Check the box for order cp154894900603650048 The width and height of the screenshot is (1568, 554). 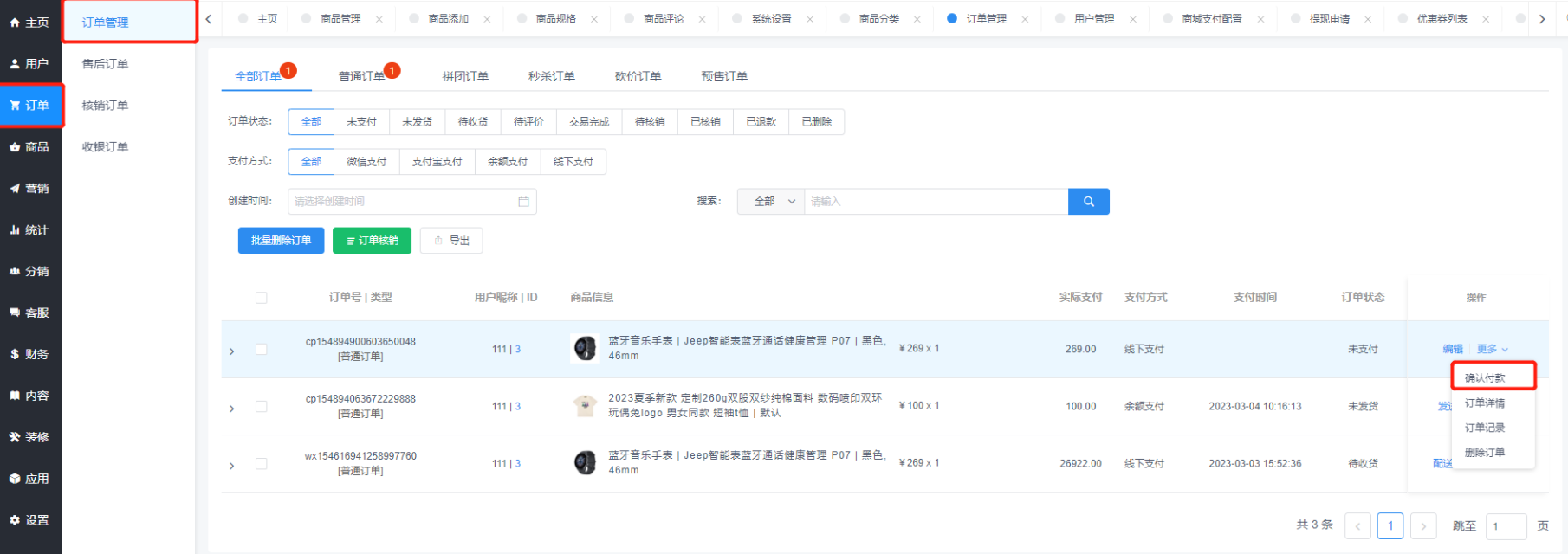(x=261, y=350)
